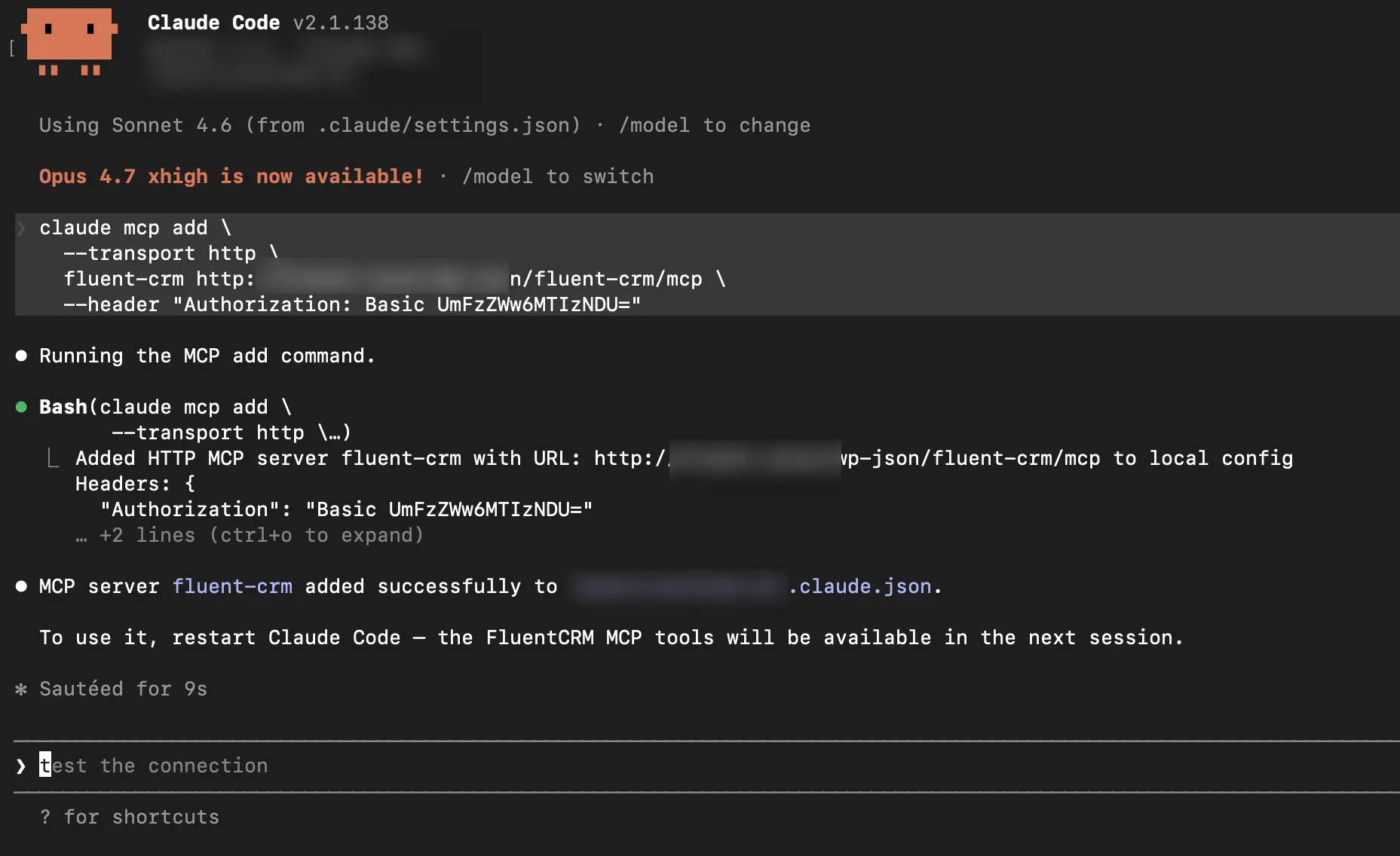The width and height of the screenshot is (1400, 856).
Task: Click the asterisk icon beside 'Sautéed for 9s'
Action: (21, 689)
